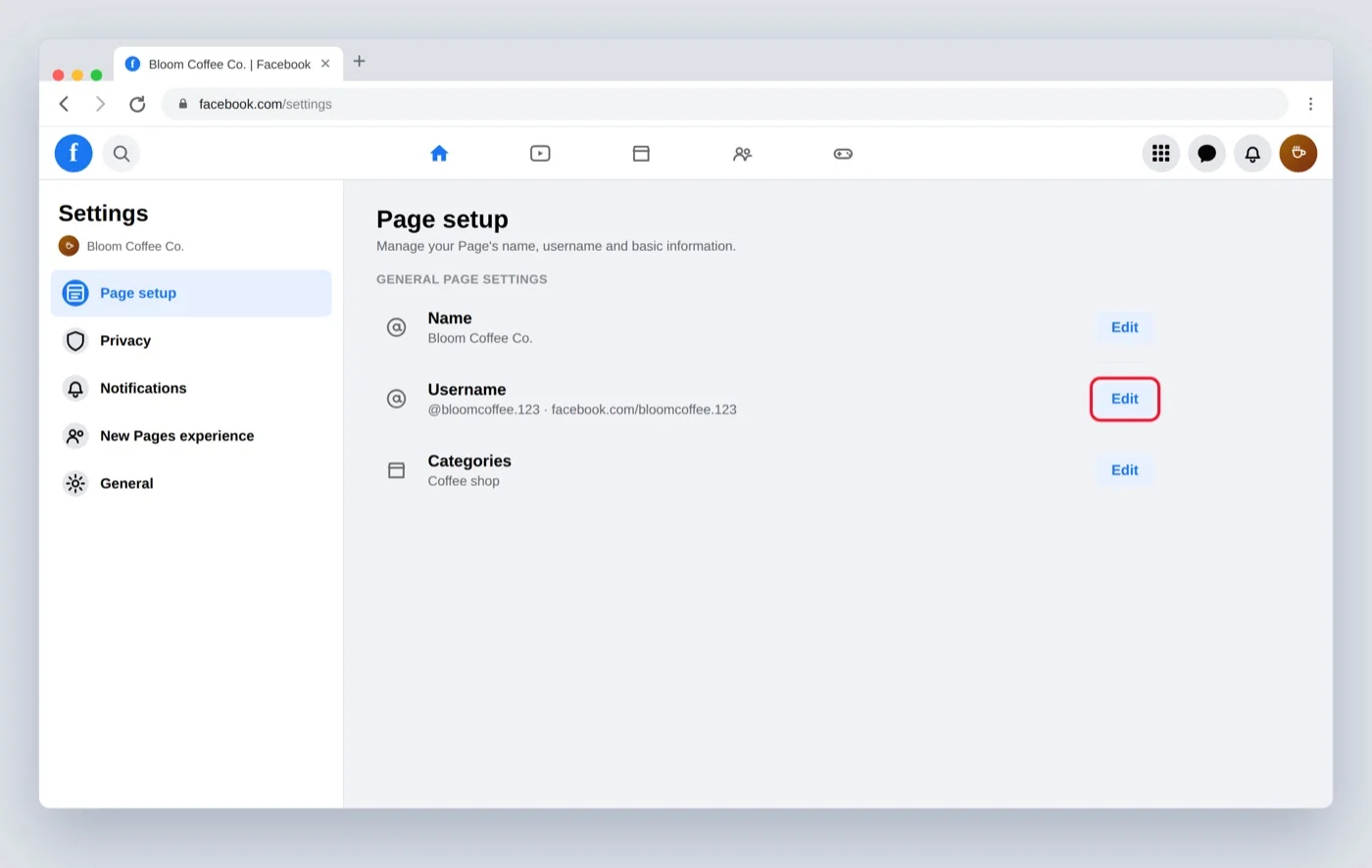Open the Messenger chat icon
This screenshot has height=868, width=1372.
(x=1206, y=153)
